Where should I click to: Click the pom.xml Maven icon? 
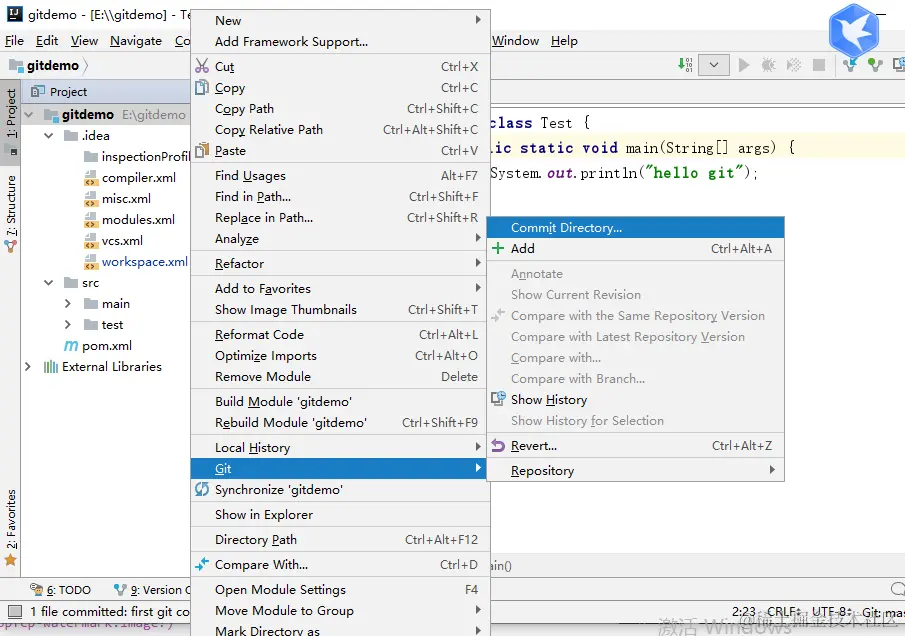[70, 346]
